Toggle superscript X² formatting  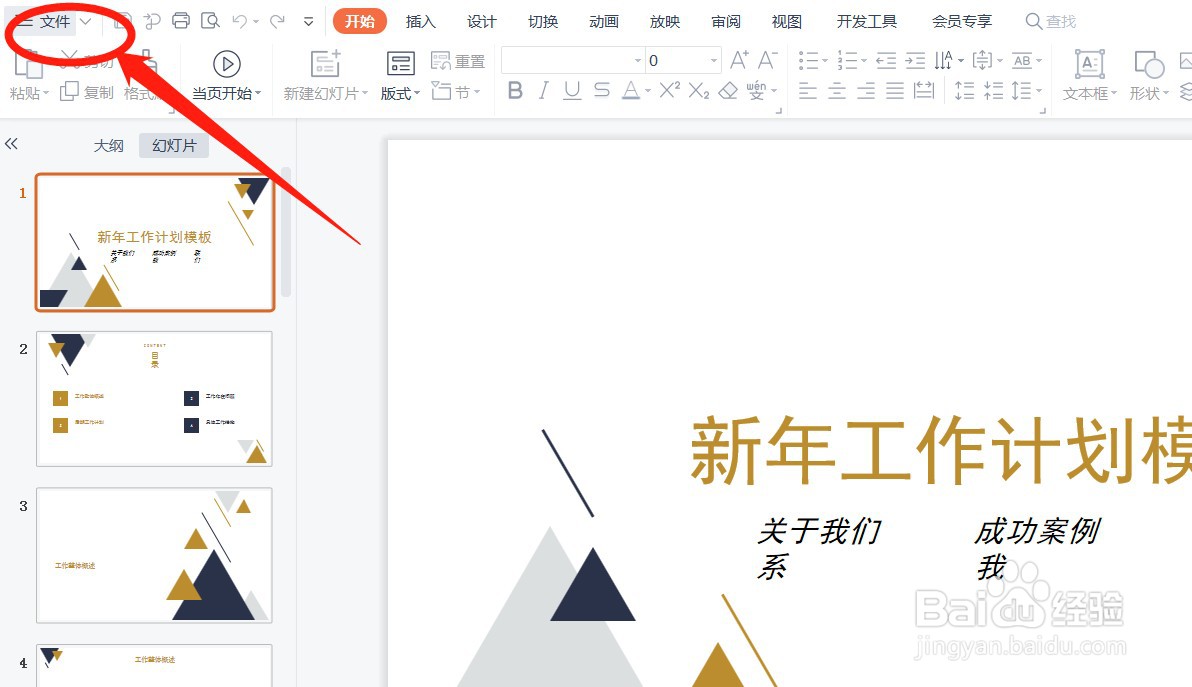(670, 91)
